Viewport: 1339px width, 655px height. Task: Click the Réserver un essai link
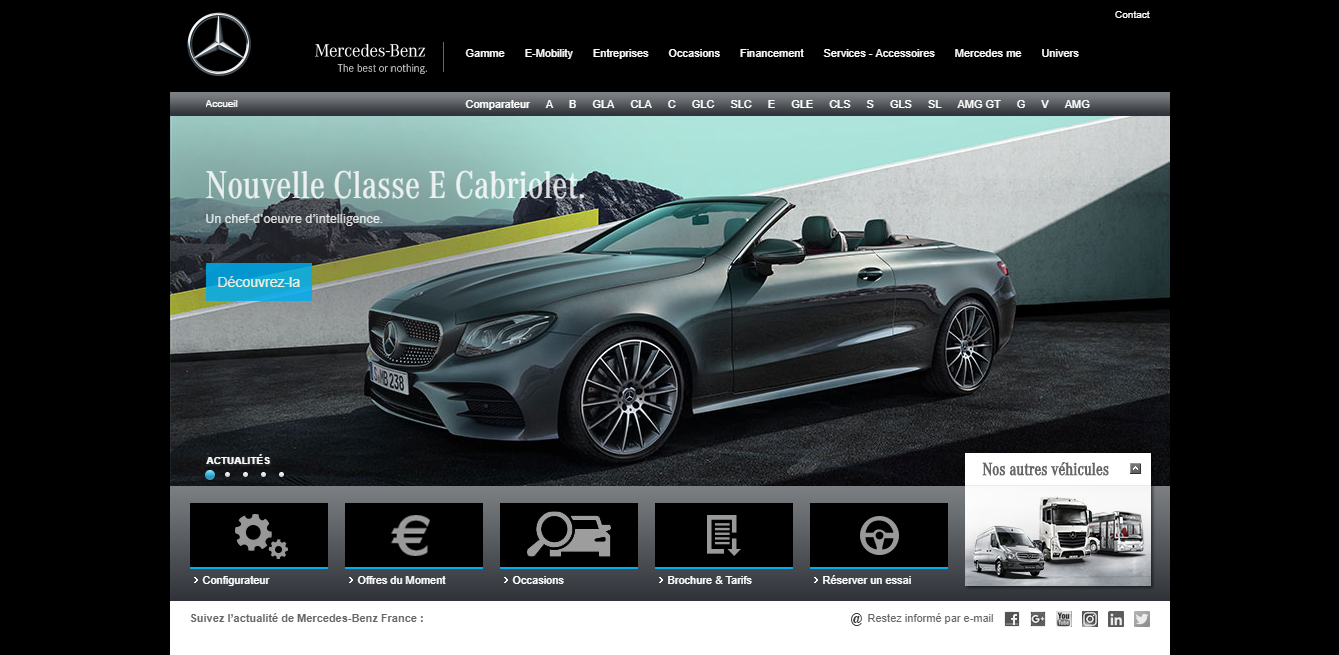(867, 580)
